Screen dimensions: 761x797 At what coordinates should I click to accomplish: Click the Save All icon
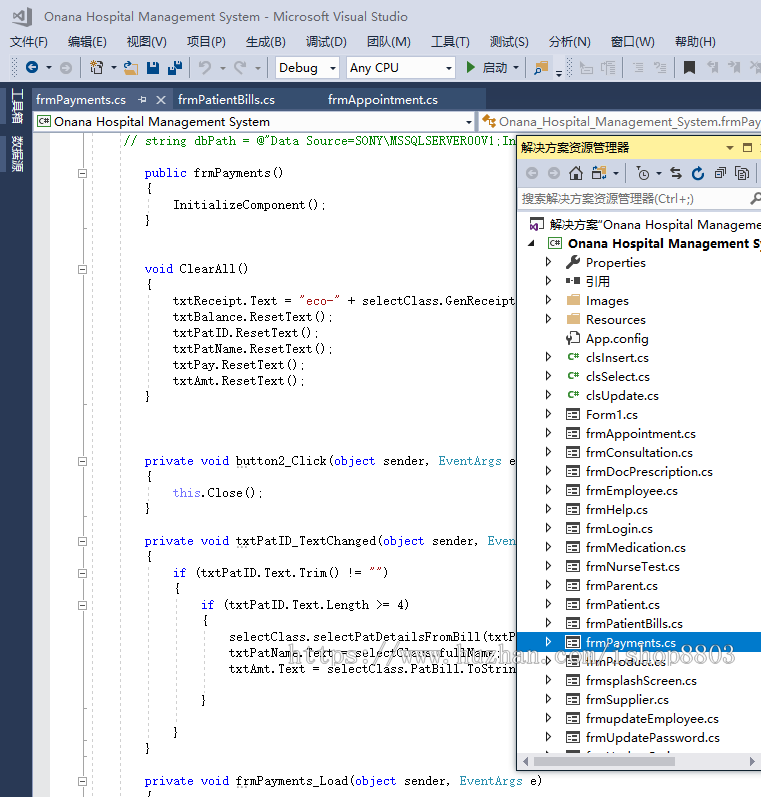click(174, 68)
